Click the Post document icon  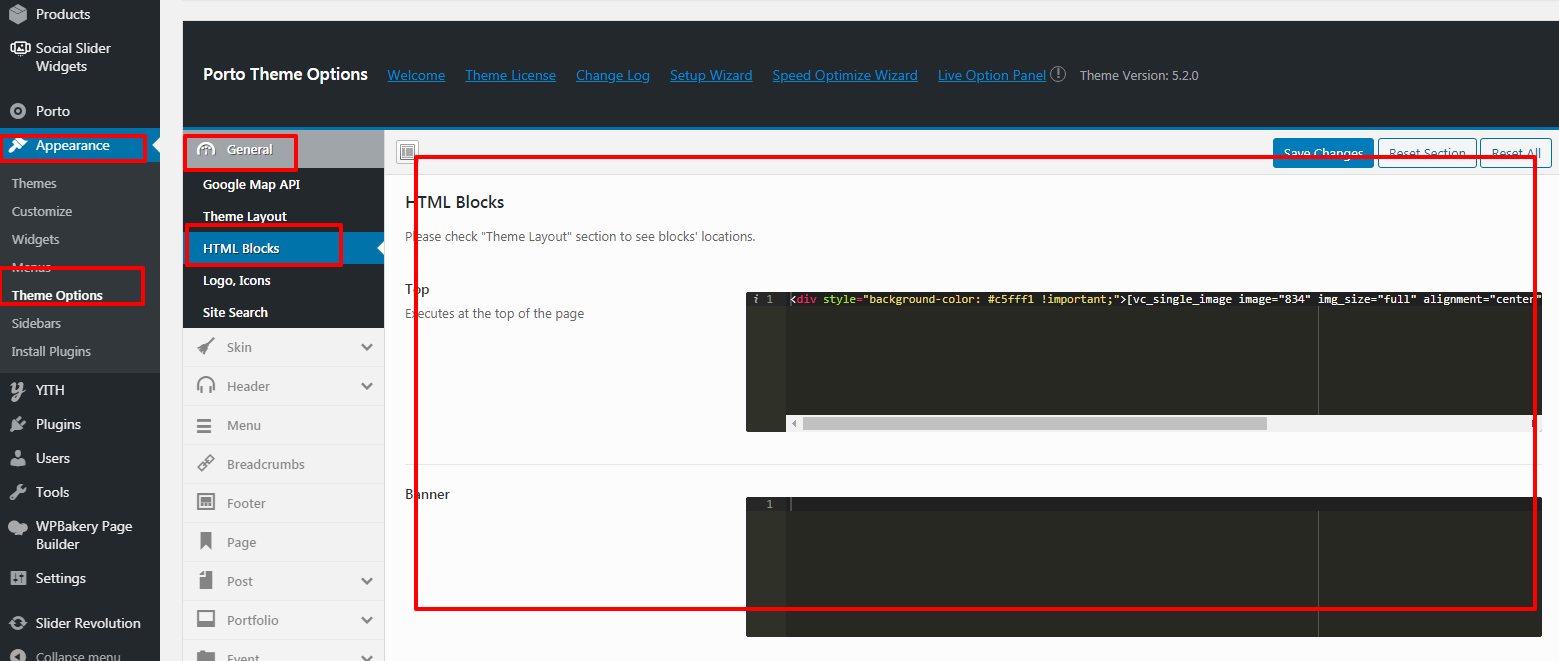point(206,581)
